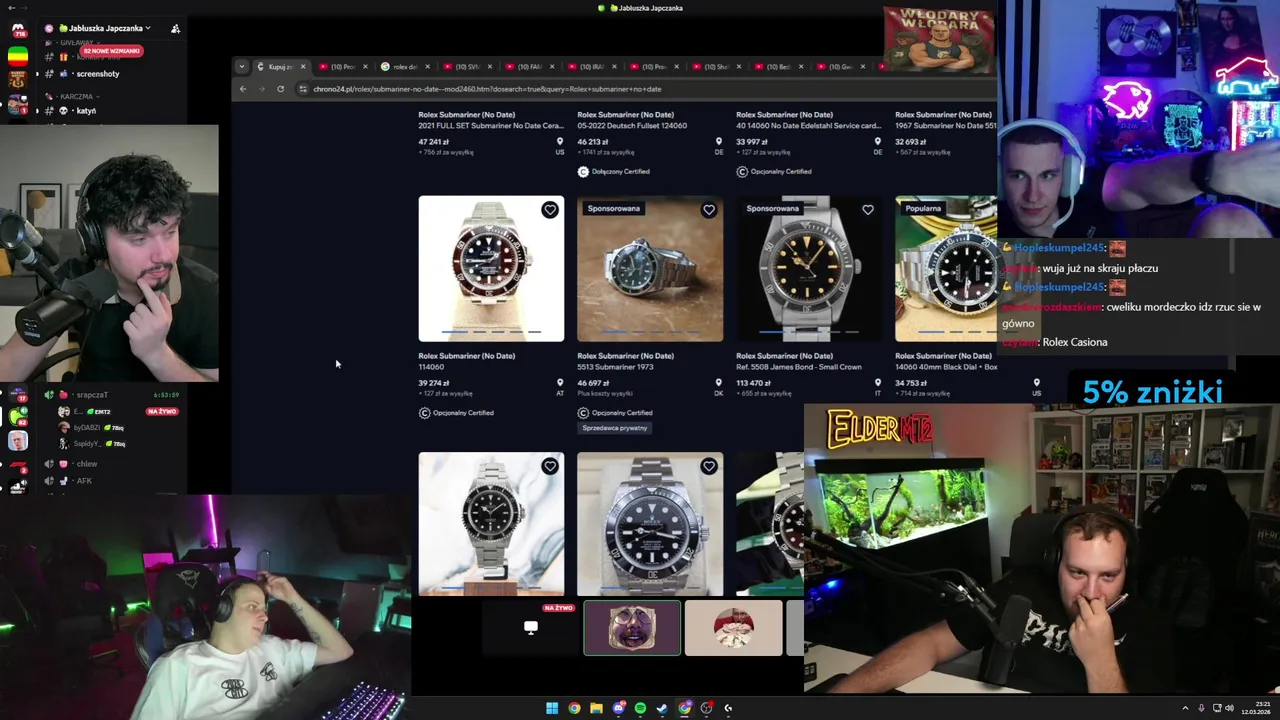Open the screenshoty text channel
This screenshot has height=720, width=1280.
[97, 74]
